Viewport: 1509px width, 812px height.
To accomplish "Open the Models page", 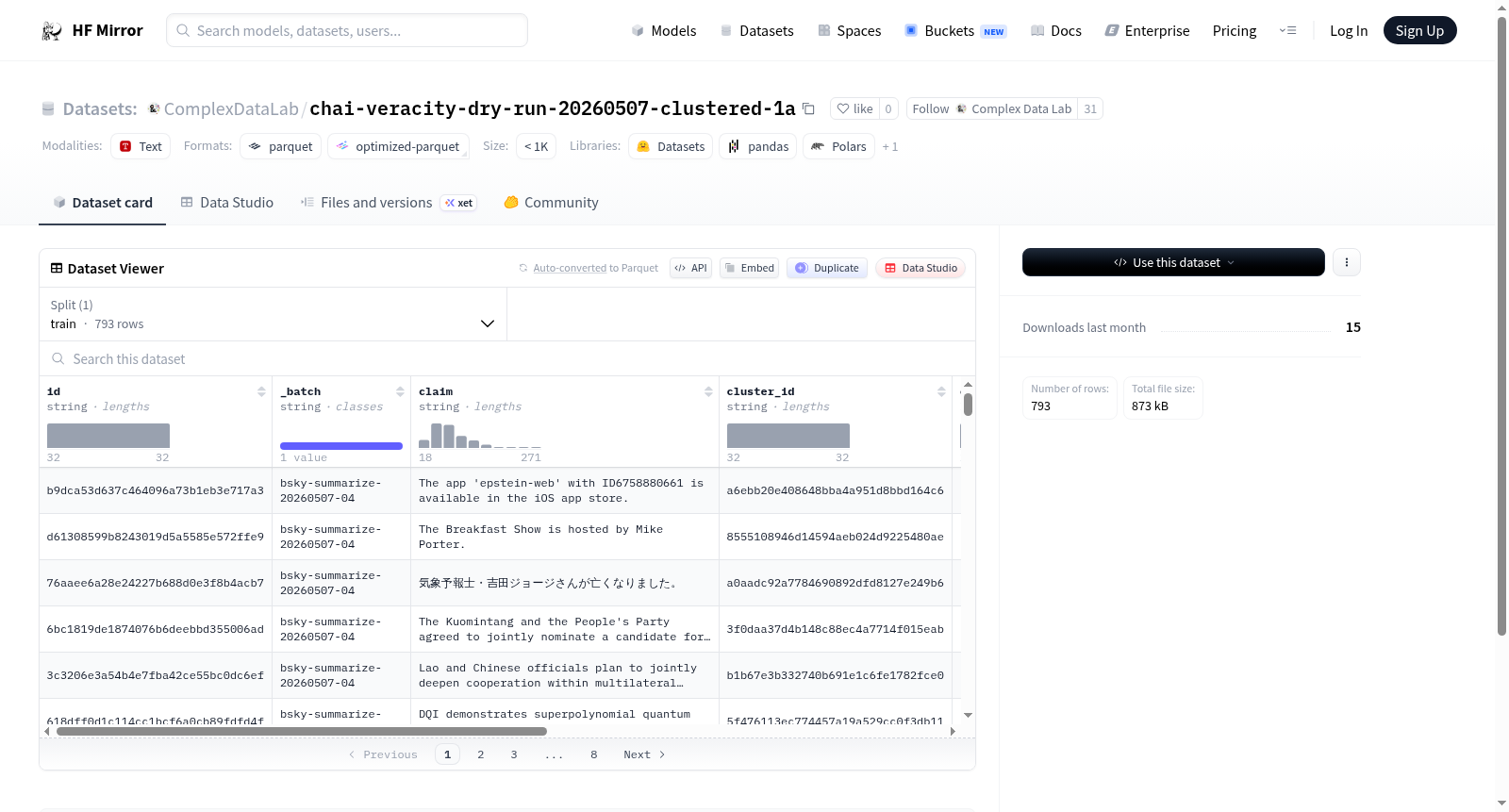I will pos(664,31).
